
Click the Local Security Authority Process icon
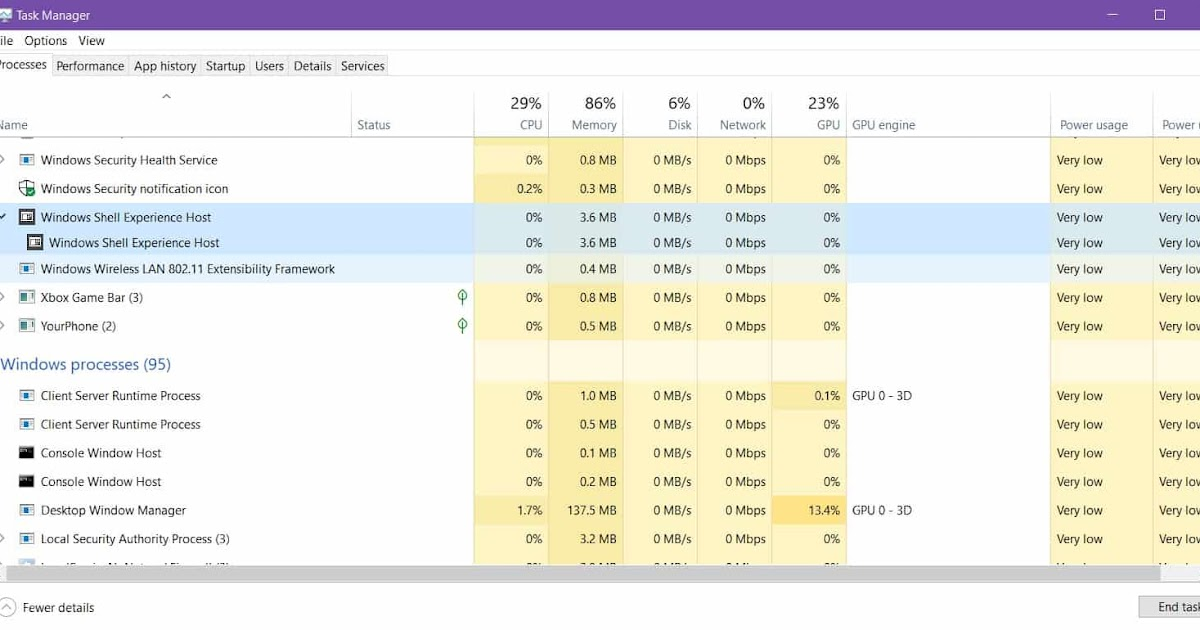(27, 539)
